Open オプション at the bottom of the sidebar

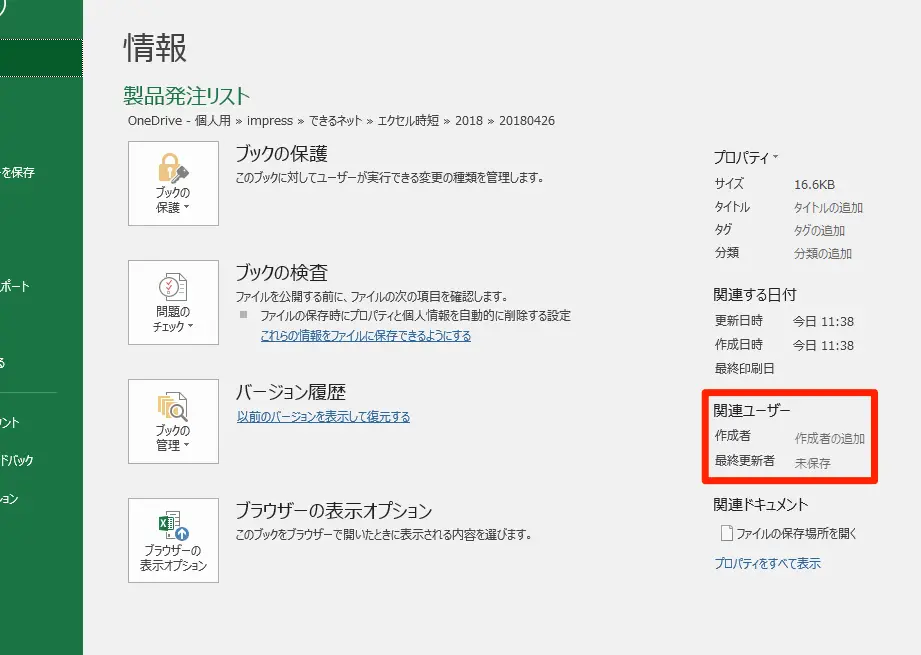[10, 499]
